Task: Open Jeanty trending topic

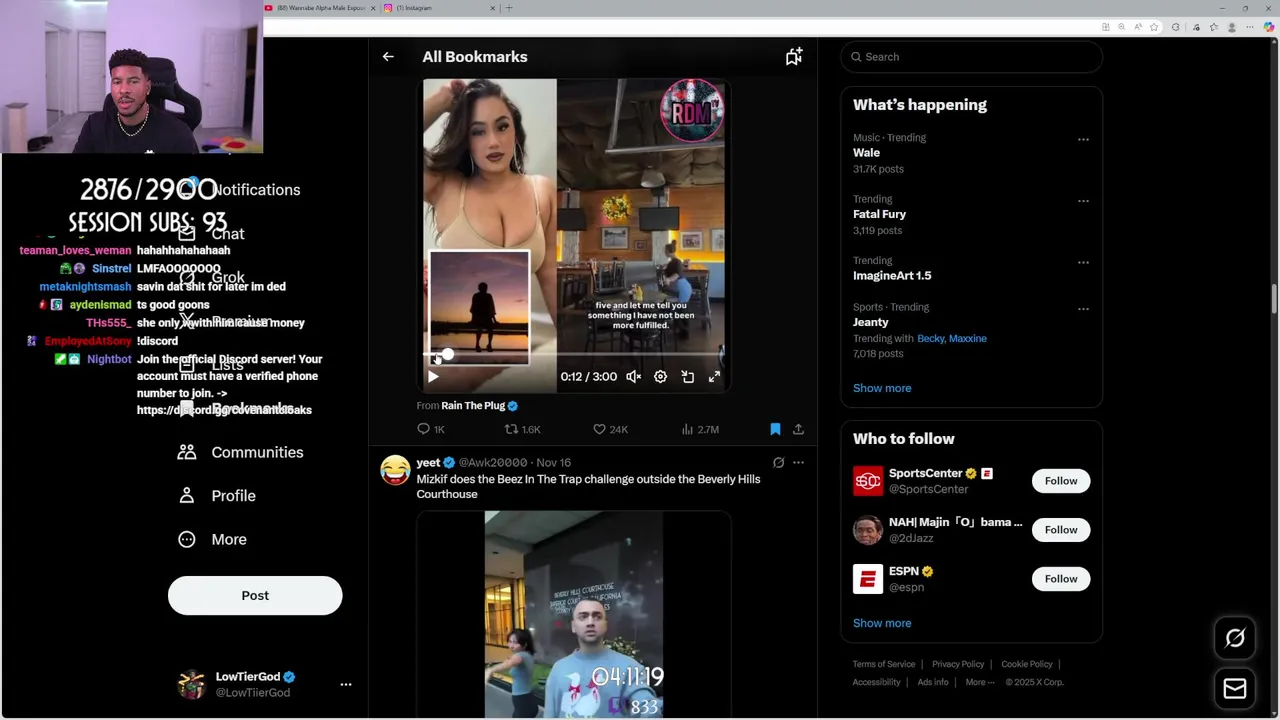Action: point(870,322)
